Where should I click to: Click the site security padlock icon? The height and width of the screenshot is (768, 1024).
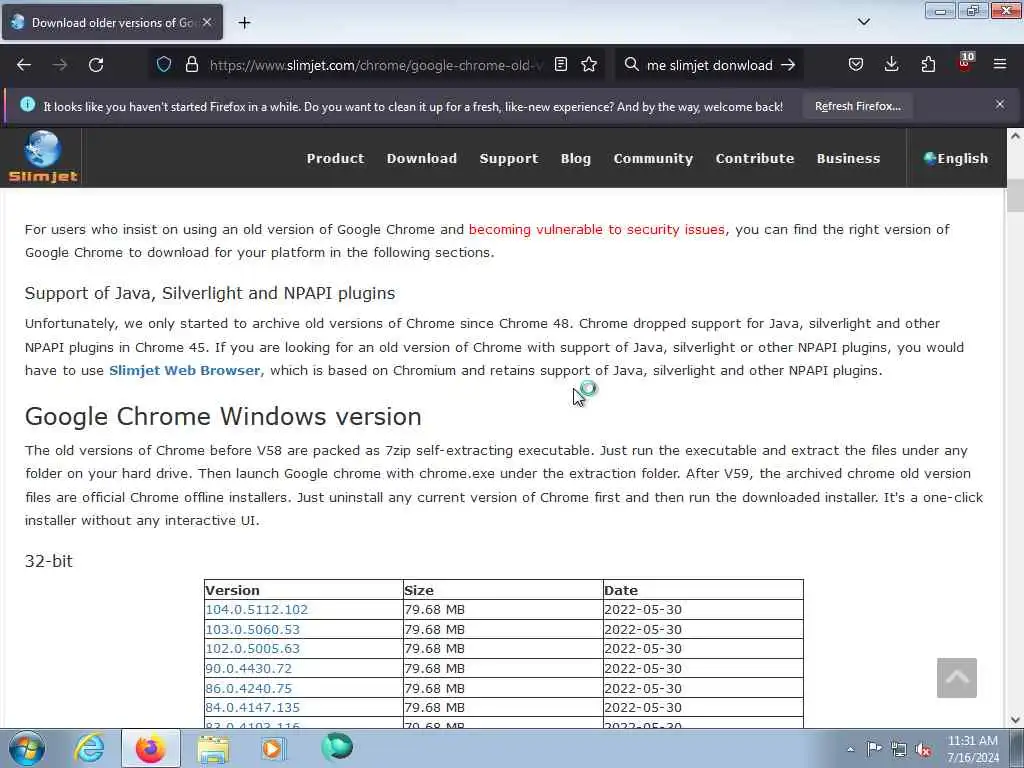click(191, 64)
